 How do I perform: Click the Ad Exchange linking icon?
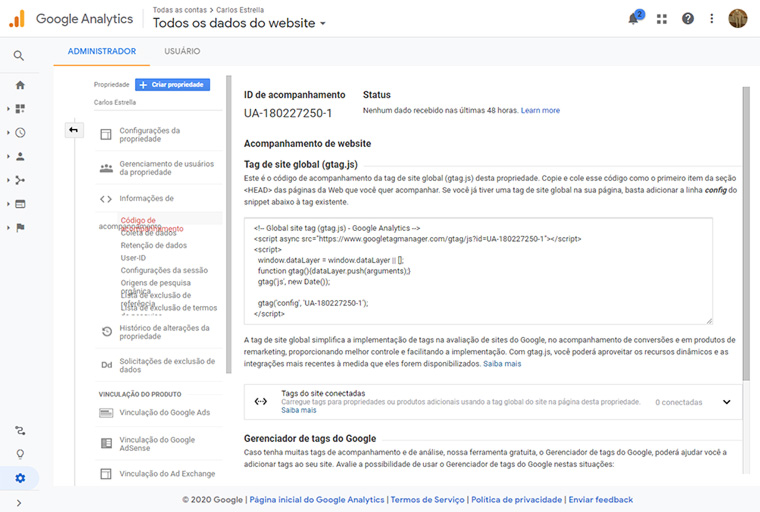(106, 474)
